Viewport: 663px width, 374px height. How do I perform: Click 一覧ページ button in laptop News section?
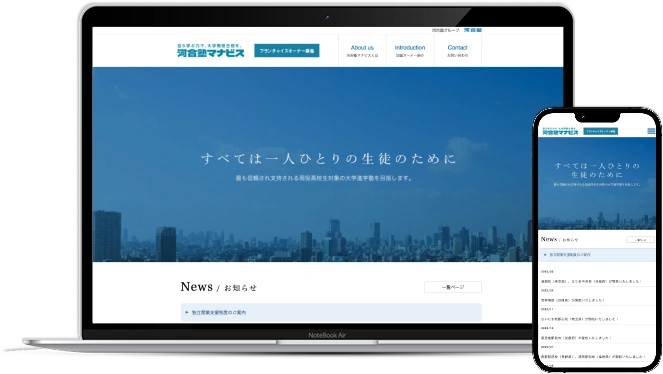[452, 287]
